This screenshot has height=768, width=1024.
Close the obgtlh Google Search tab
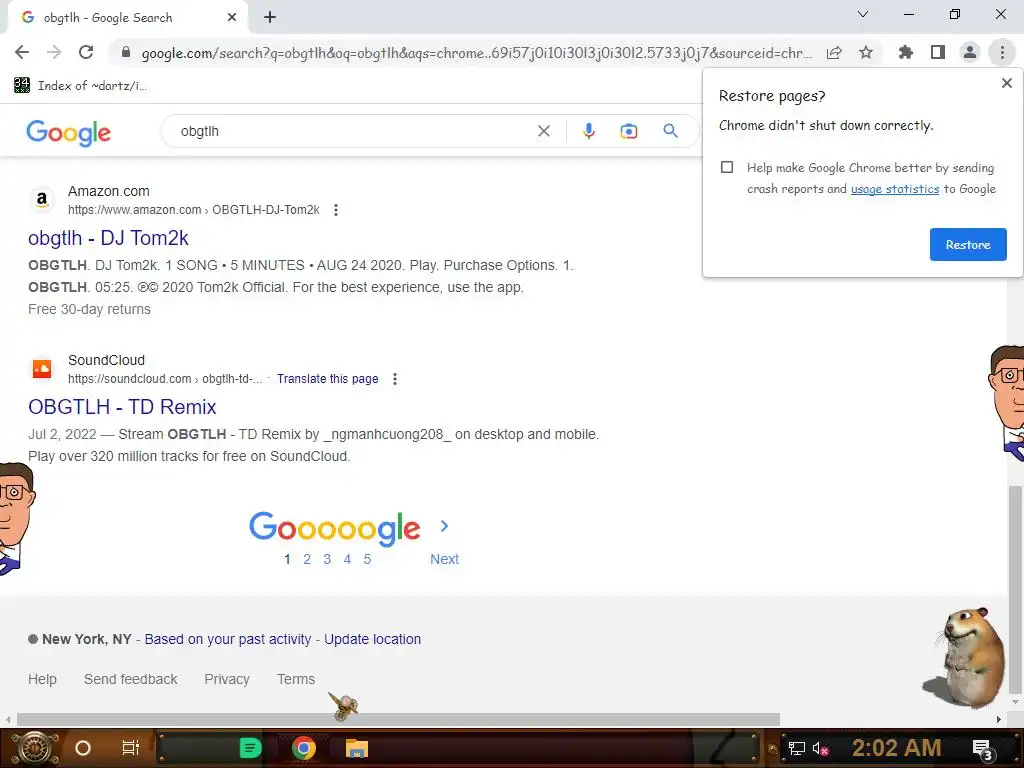tap(232, 17)
